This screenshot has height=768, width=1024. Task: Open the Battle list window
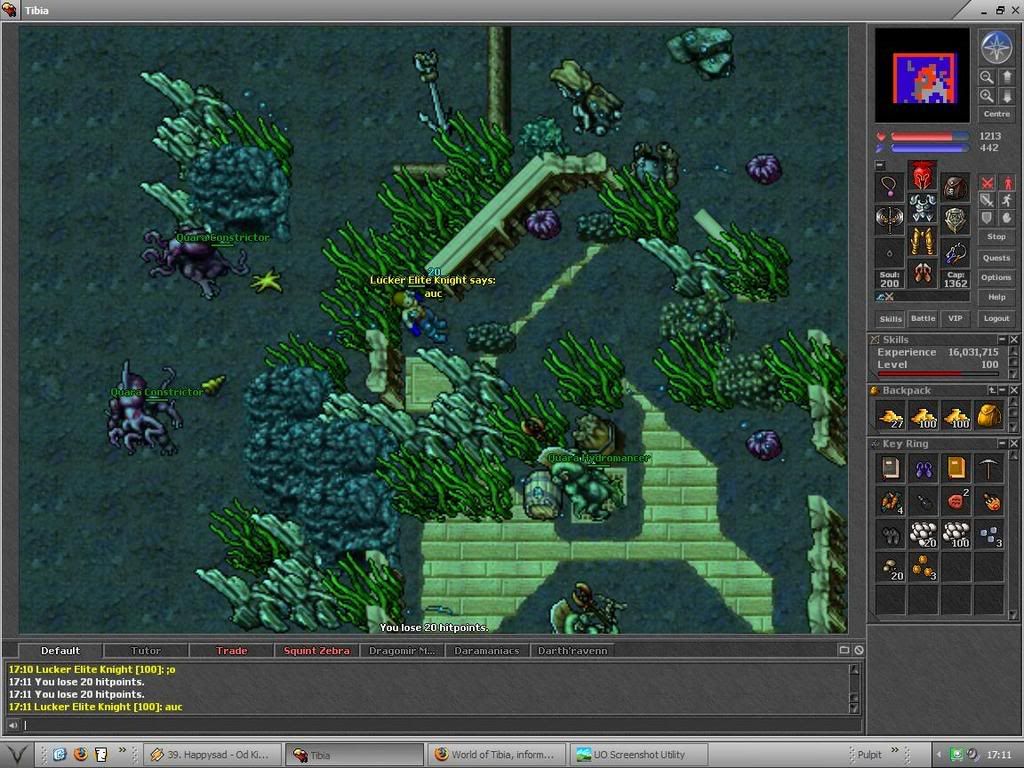923,318
